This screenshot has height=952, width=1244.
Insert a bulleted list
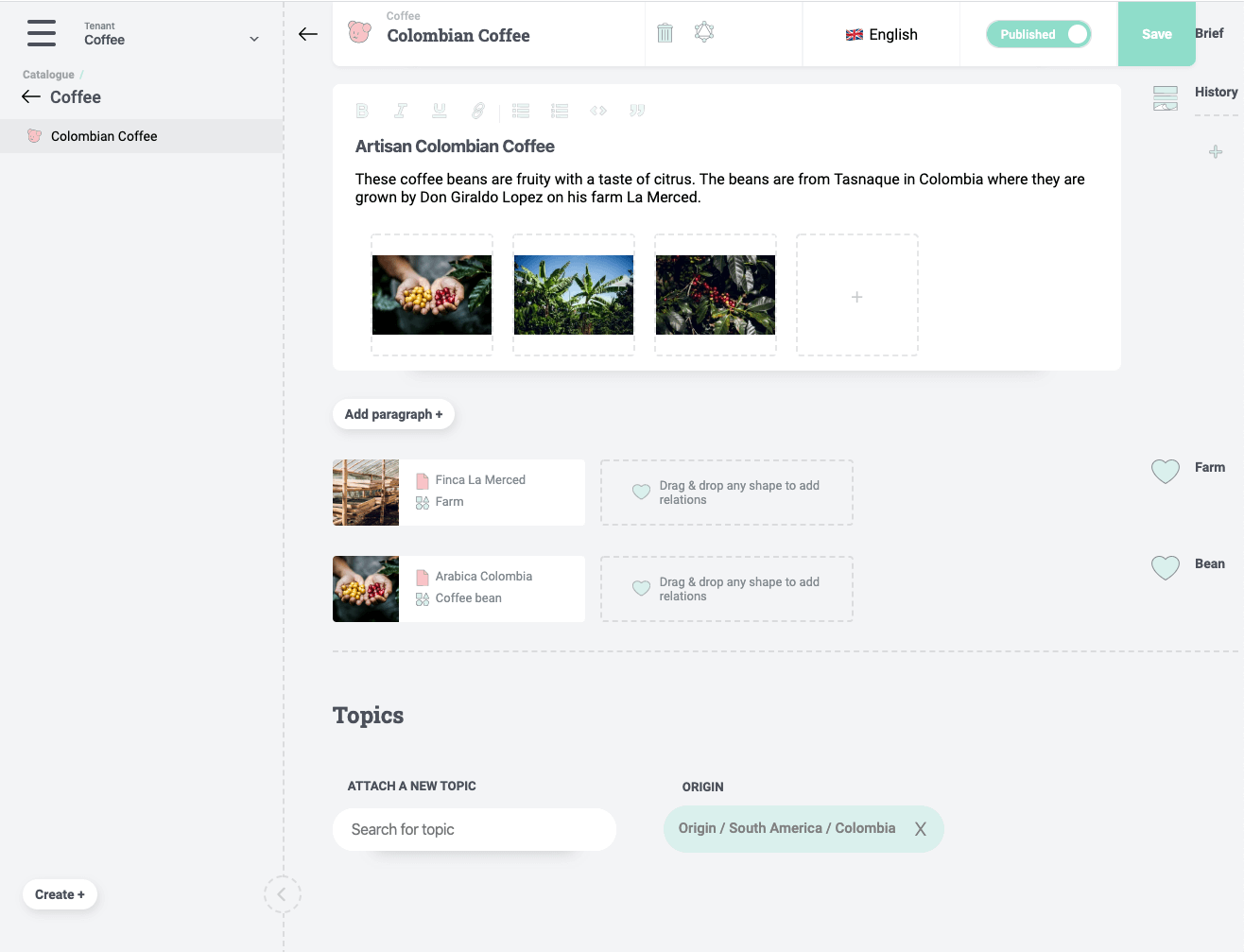[x=521, y=111]
